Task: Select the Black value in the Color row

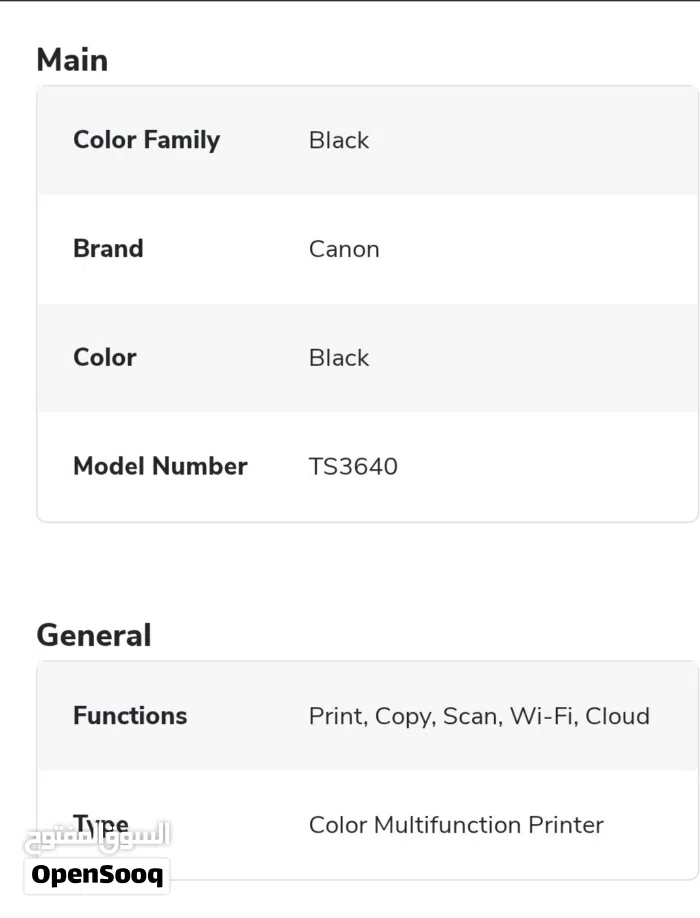Action: [x=339, y=358]
